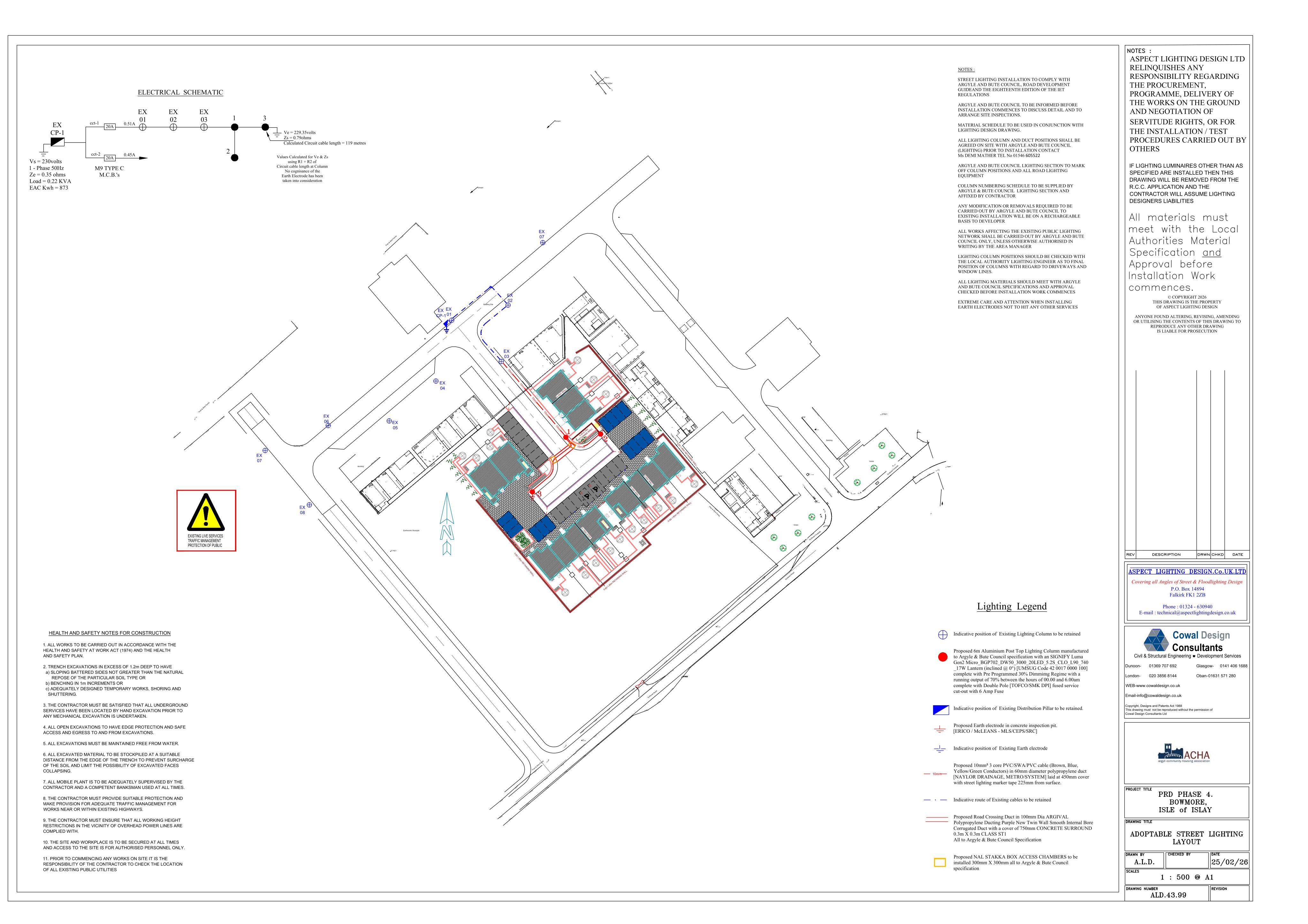Select blue existing distribution pillar legend symbol

tap(941, 710)
